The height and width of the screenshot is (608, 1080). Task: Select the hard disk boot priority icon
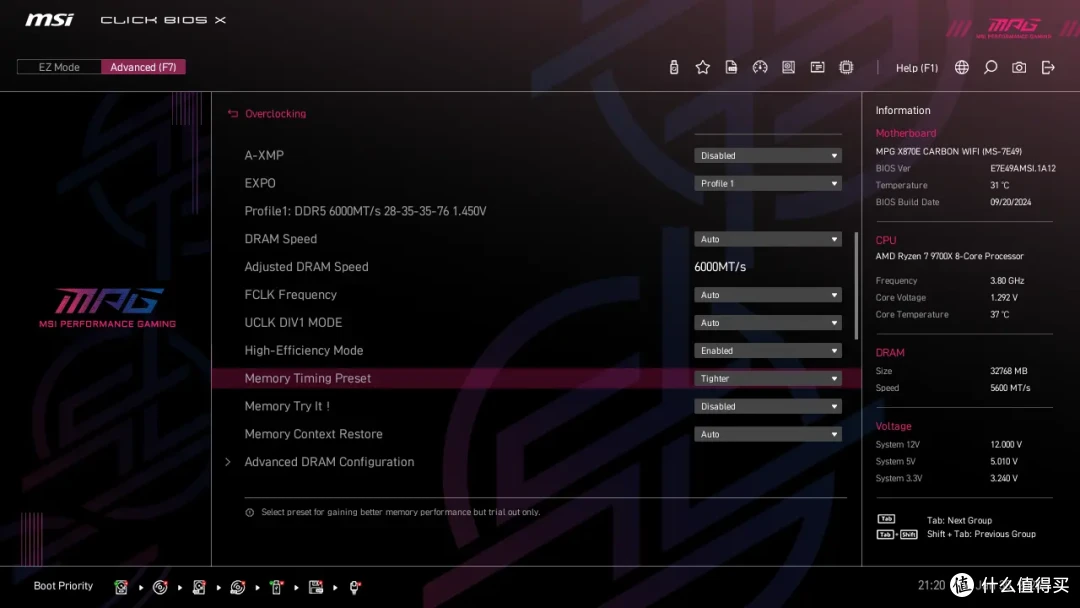click(121, 587)
